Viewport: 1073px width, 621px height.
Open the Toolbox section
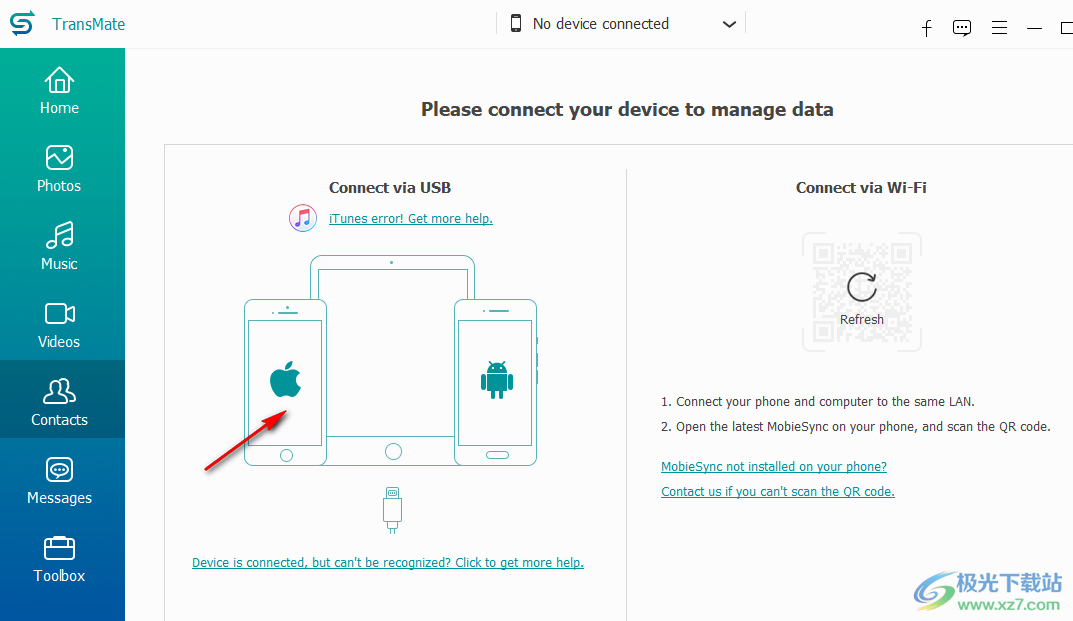click(60, 559)
